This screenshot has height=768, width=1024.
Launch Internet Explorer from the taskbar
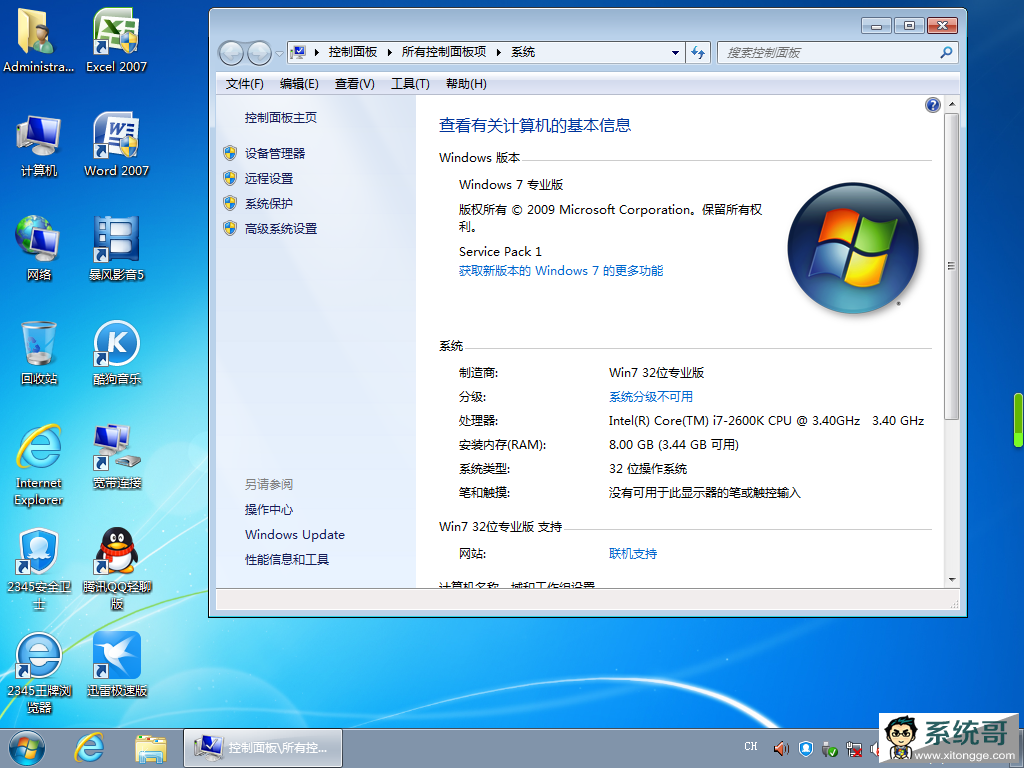click(89, 748)
